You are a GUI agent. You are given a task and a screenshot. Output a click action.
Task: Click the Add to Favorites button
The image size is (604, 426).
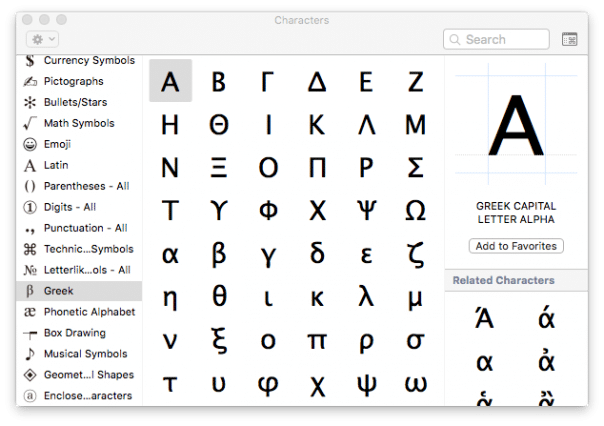click(516, 246)
